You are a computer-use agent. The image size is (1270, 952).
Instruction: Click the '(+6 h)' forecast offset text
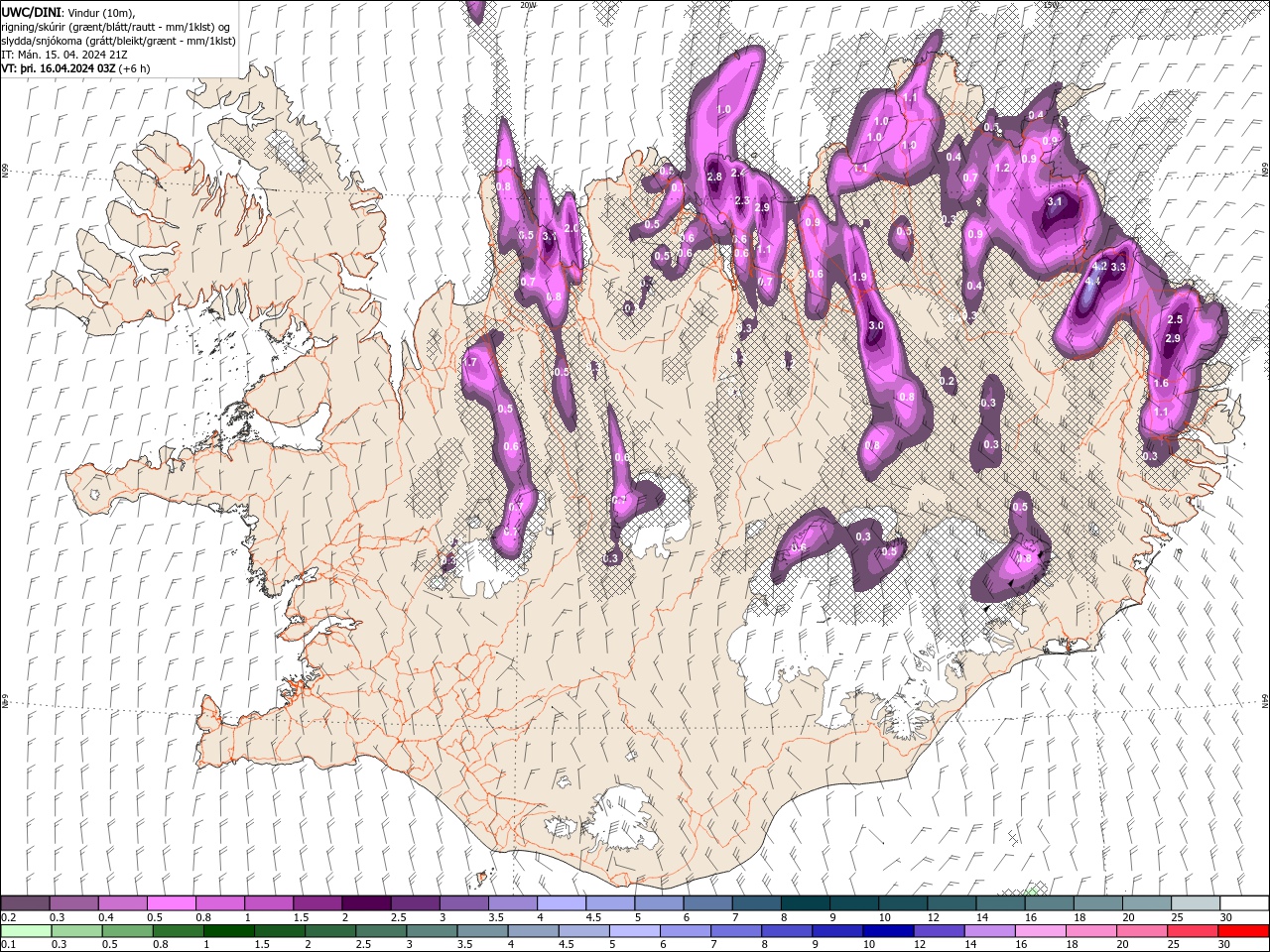point(134,68)
